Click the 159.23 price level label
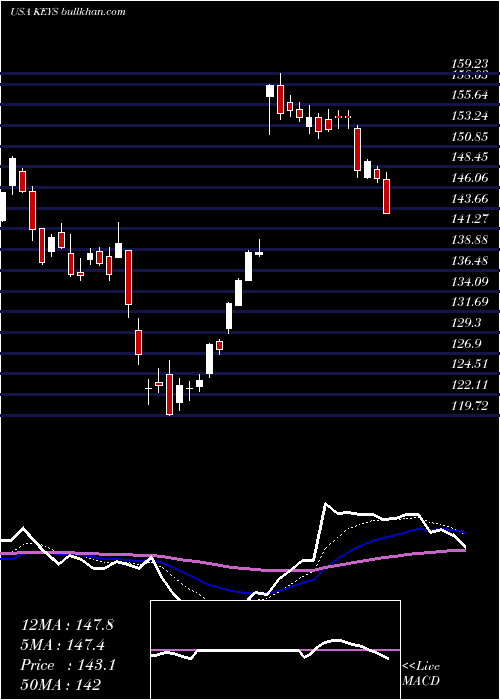 pyautogui.click(x=471, y=64)
